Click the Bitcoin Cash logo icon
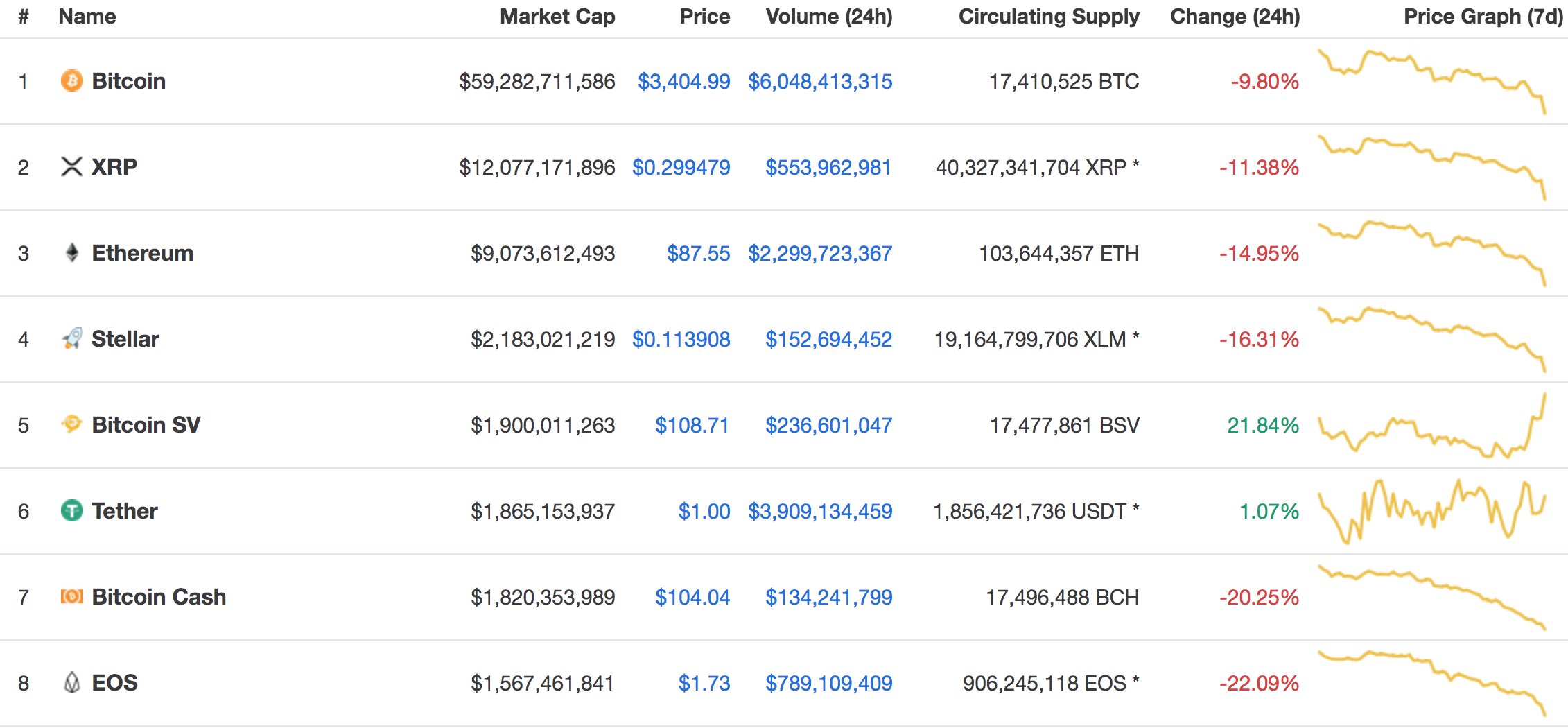This screenshot has width=1568, height=728. pos(71,596)
